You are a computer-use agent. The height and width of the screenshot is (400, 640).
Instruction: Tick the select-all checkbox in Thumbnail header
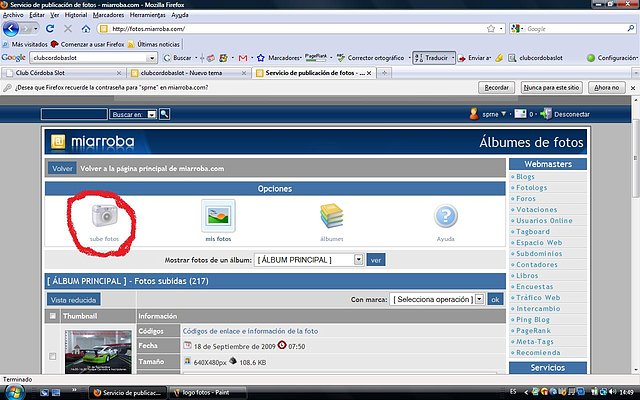[x=52, y=316]
